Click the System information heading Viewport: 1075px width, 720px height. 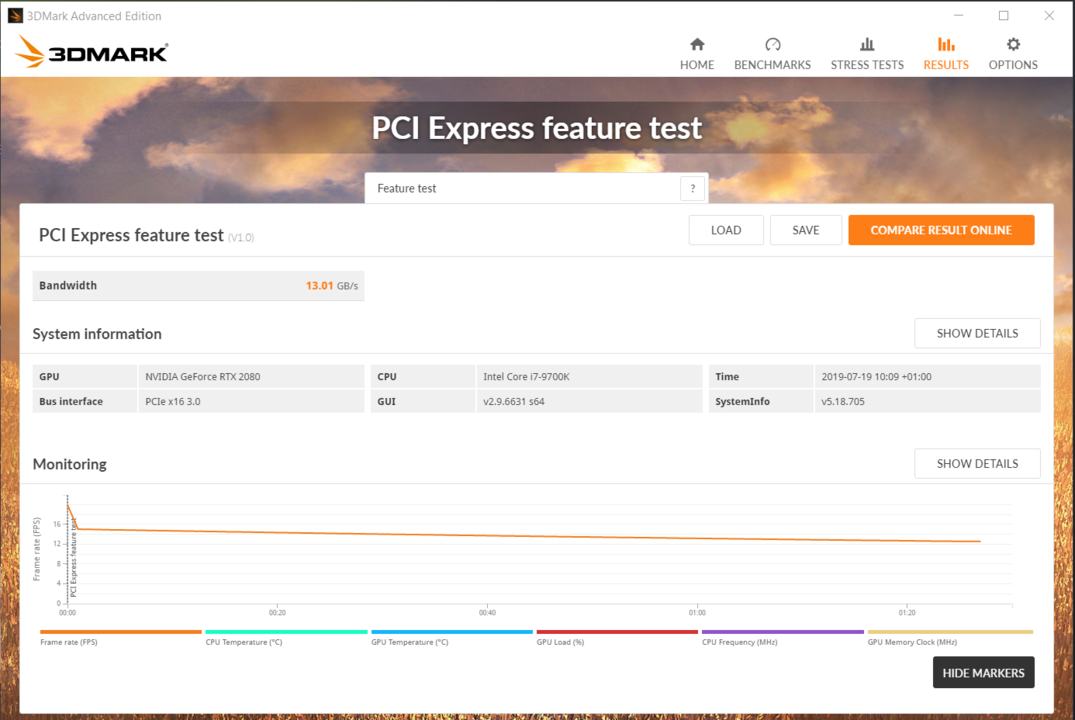(x=97, y=334)
